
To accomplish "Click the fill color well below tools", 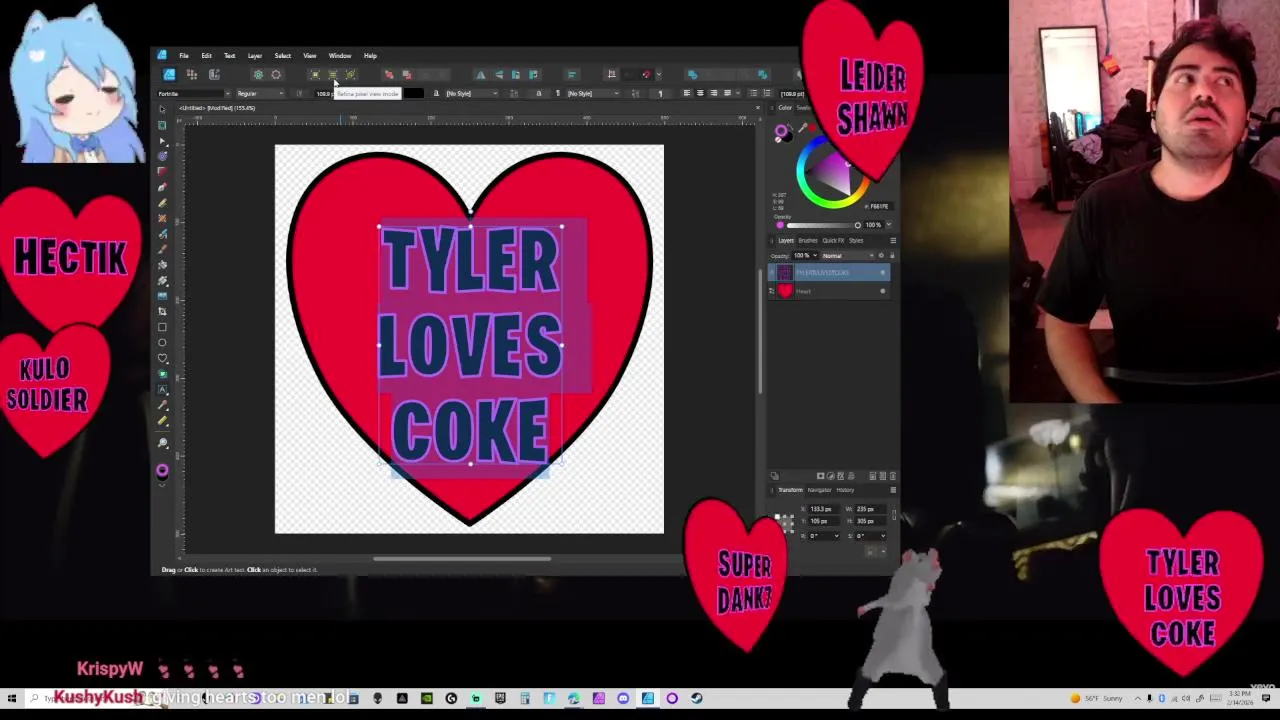I will (162, 471).
